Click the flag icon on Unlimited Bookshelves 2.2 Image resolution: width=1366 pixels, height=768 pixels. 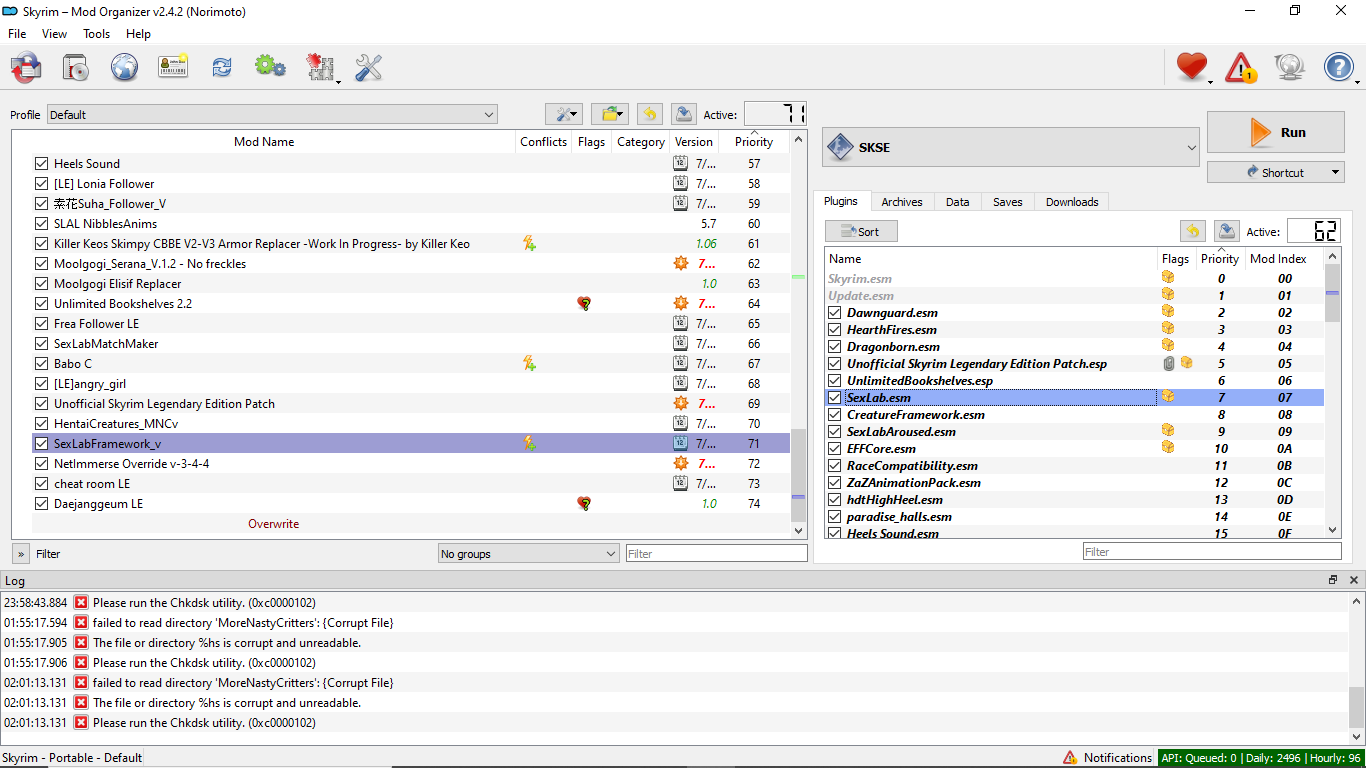click(584, 304)
